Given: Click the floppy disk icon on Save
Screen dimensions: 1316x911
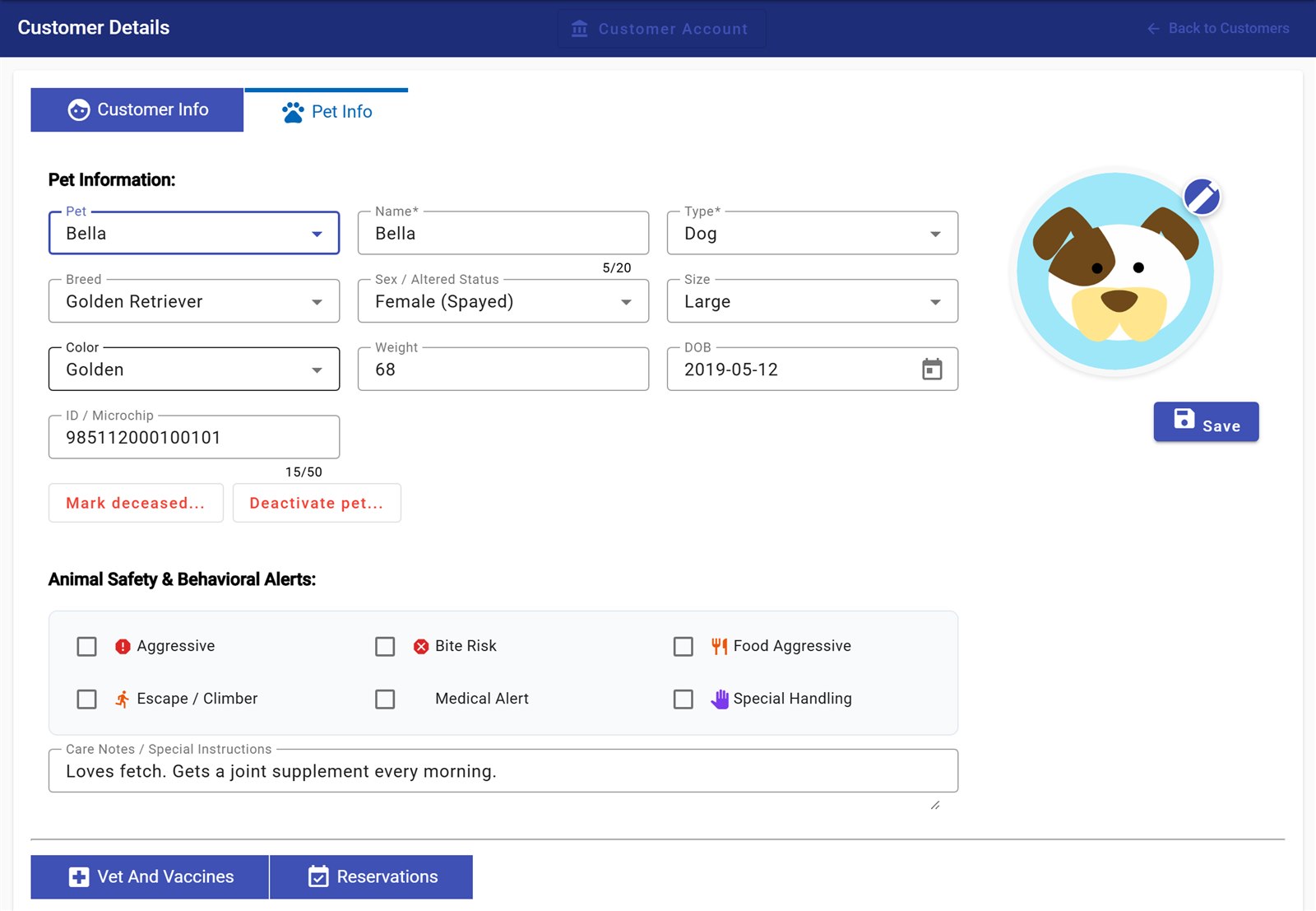Looking at the screenshot, I should [x=1184, y=419].
